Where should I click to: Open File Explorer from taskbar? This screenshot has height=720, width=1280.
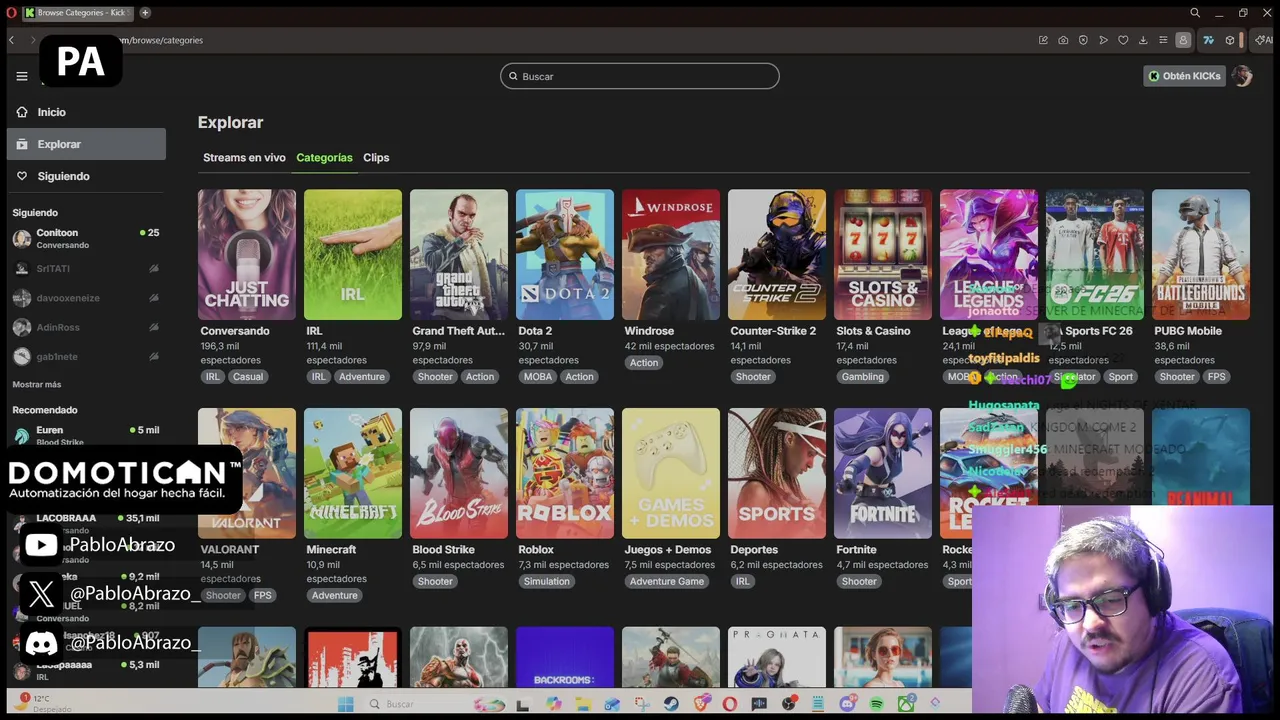click(583, 704)
